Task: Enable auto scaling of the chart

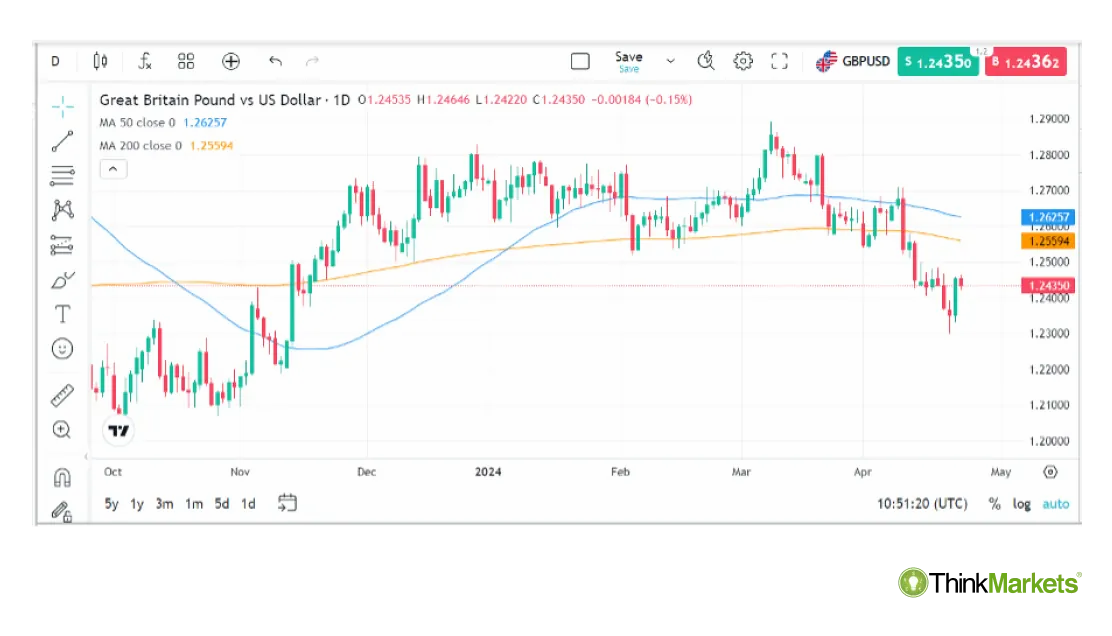Action: [x=1055, y=504]
